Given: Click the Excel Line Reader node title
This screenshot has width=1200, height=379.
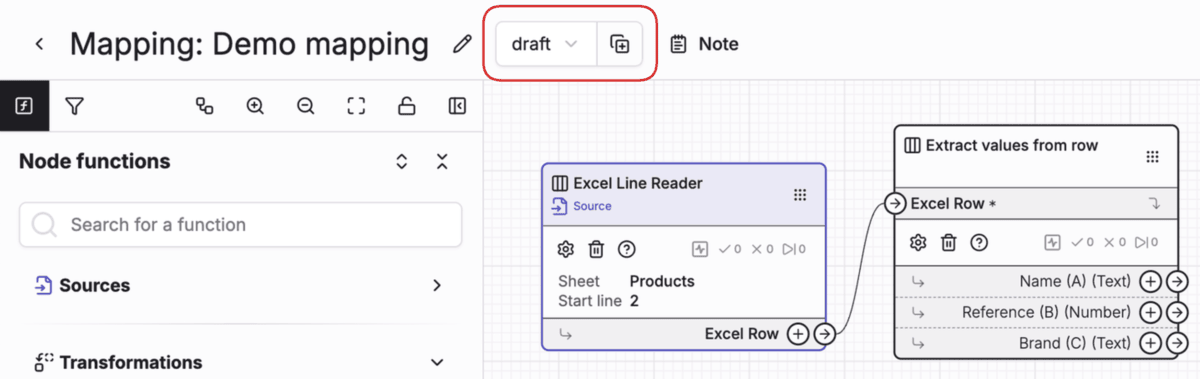Looking at the screenshot, I should click(x=638, y=183).
